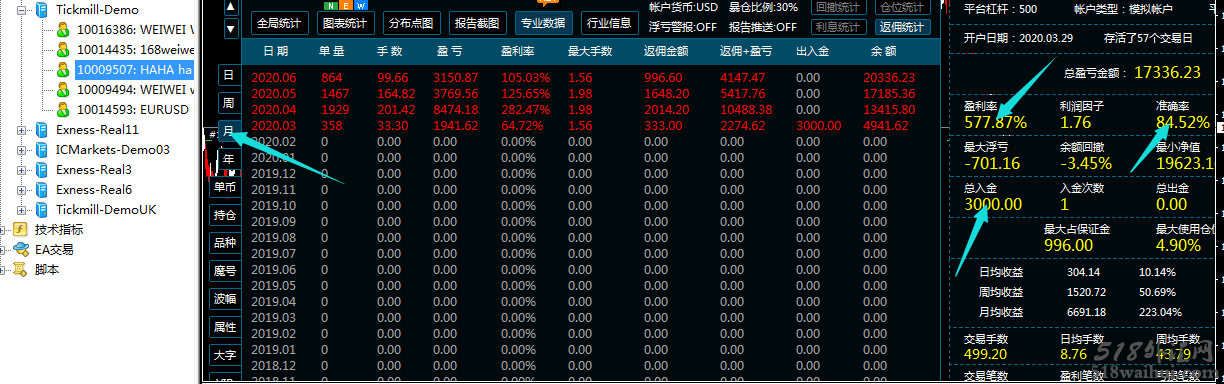Click the 8474.18 profit value
Image resolution: width=1224 pixels, height=384 pixels.
[x=457, y=109]
